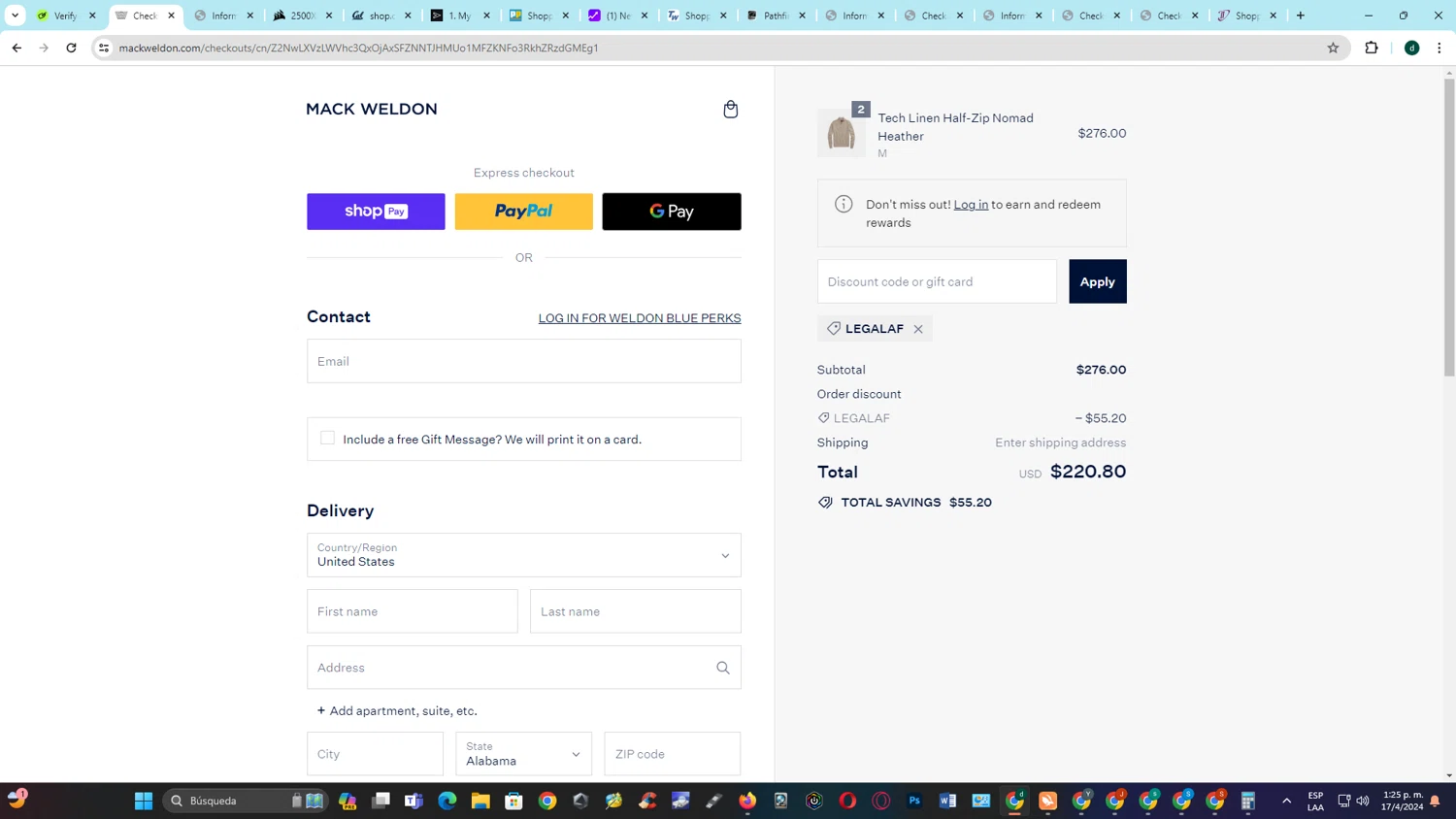The height and width of the screenshot is (819, 1456).
Task: Click LOG IN FOR WELDON BLUE PERKS link
Action: click(640, 318)
